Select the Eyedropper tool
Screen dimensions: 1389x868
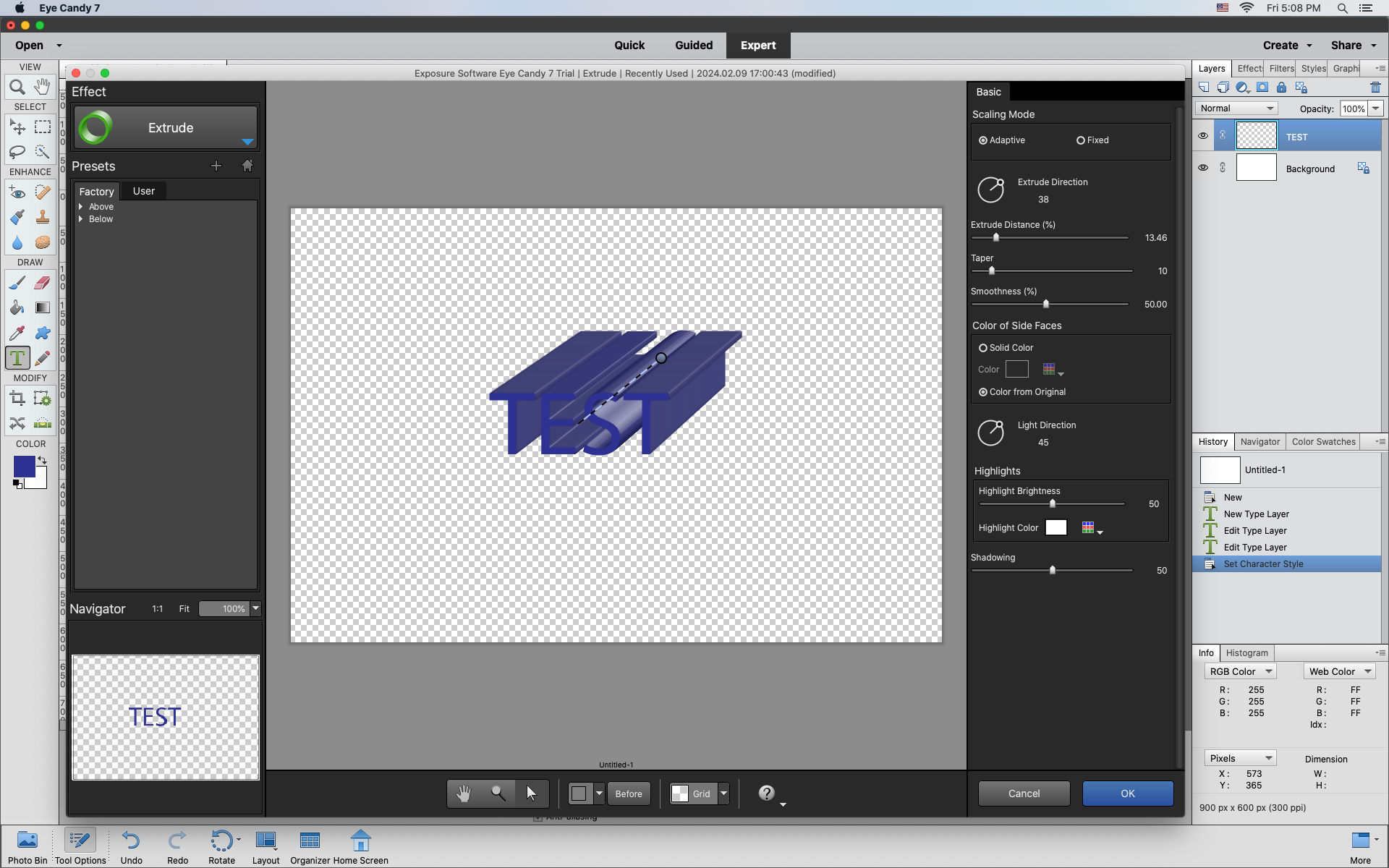tap(17, 333)
